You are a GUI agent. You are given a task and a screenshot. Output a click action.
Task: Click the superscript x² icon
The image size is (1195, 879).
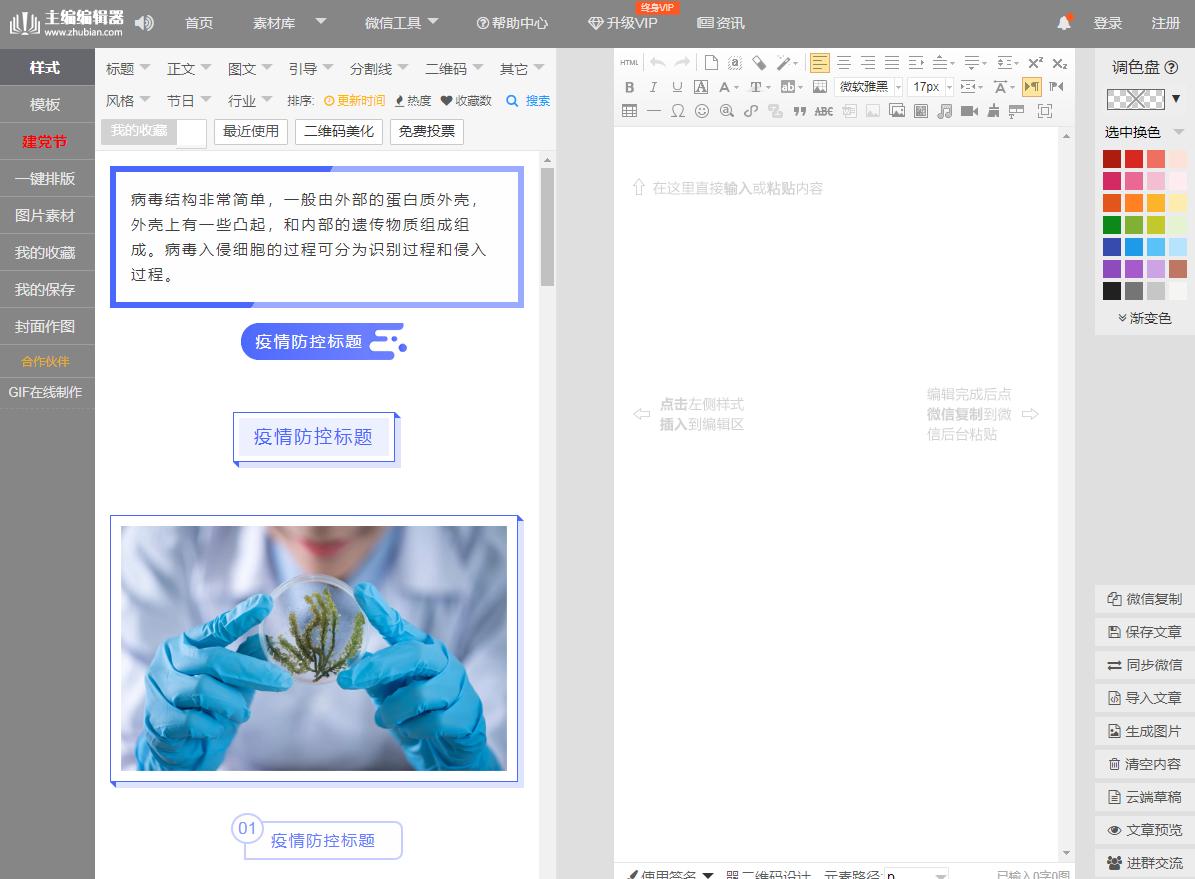(x=1033, y=62)
